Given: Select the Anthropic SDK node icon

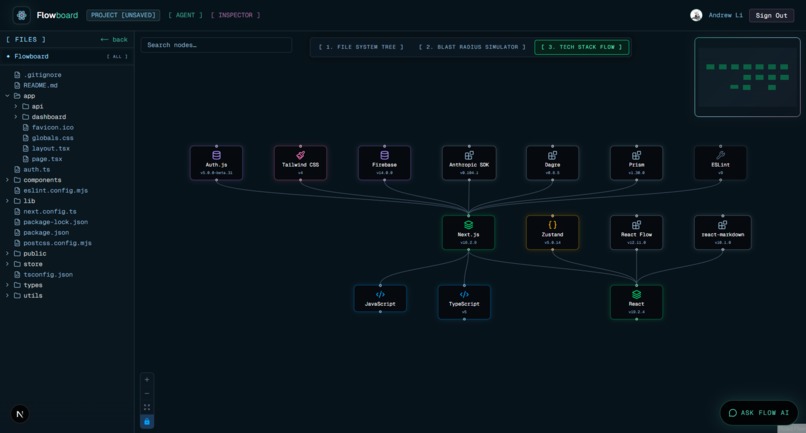Looking at the screenshot, I should [x=469, y=155].
